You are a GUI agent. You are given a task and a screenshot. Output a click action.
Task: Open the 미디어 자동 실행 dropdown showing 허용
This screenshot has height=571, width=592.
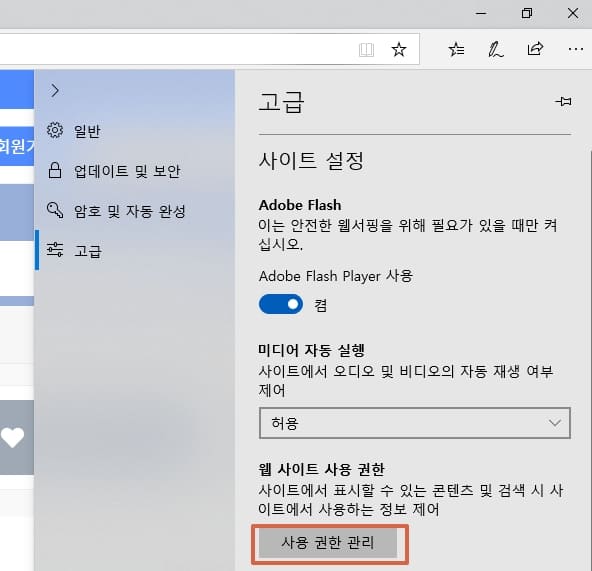point(415,423)
